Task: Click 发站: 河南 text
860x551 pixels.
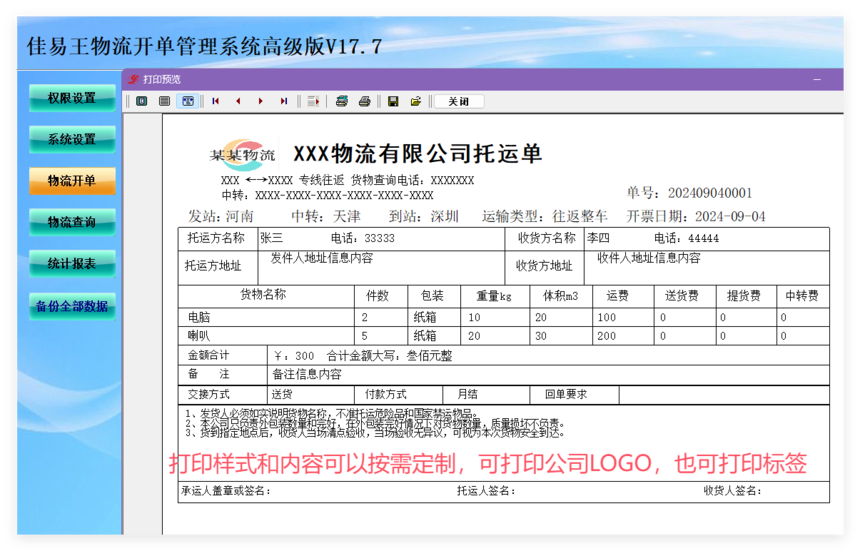Action: point(221,217)
